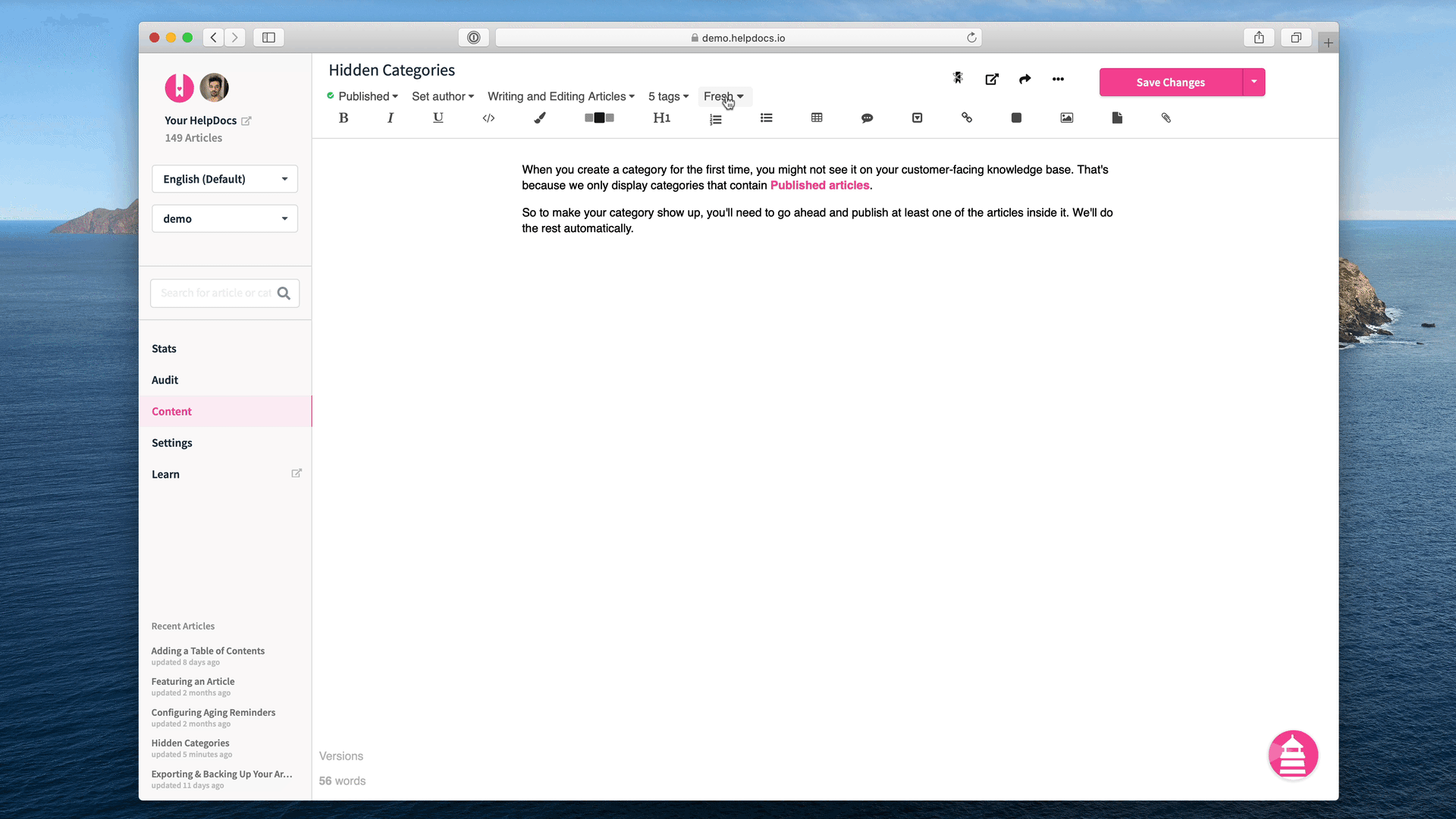Open the paintbrush text color tool

(540, 118)
